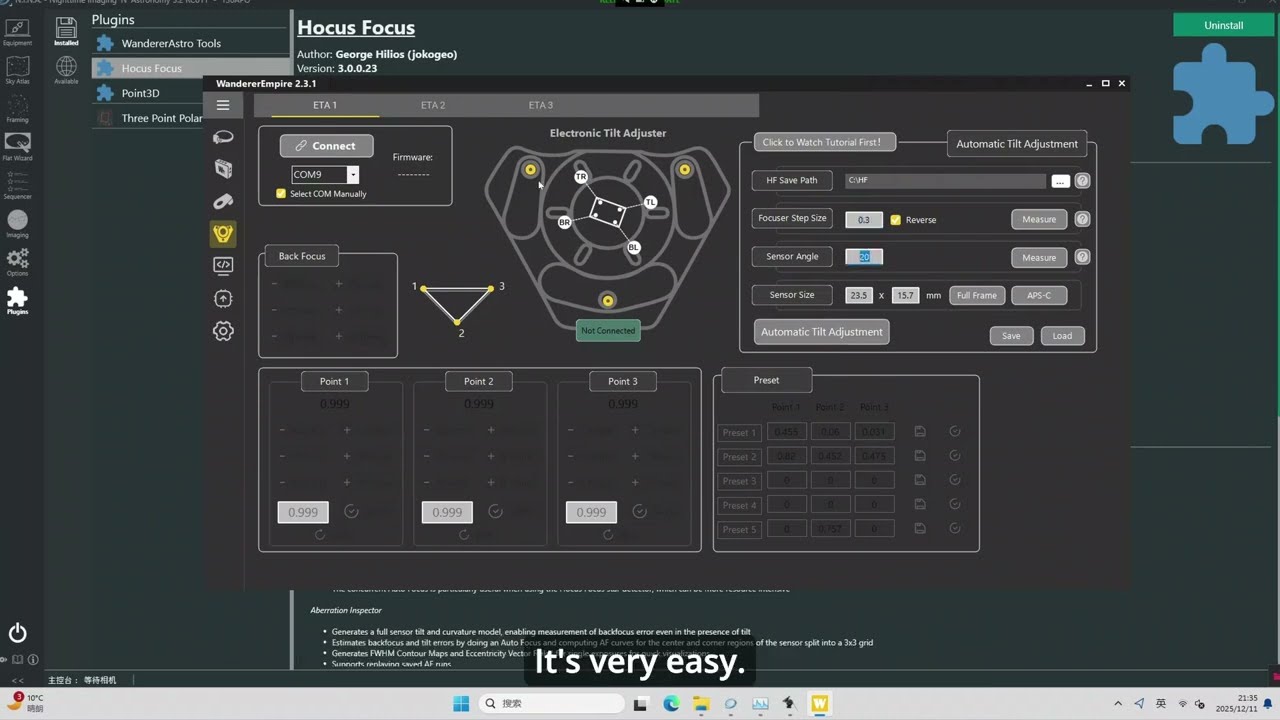
Task: Apply Preset 2 check icon
Action: click(955, 456)
